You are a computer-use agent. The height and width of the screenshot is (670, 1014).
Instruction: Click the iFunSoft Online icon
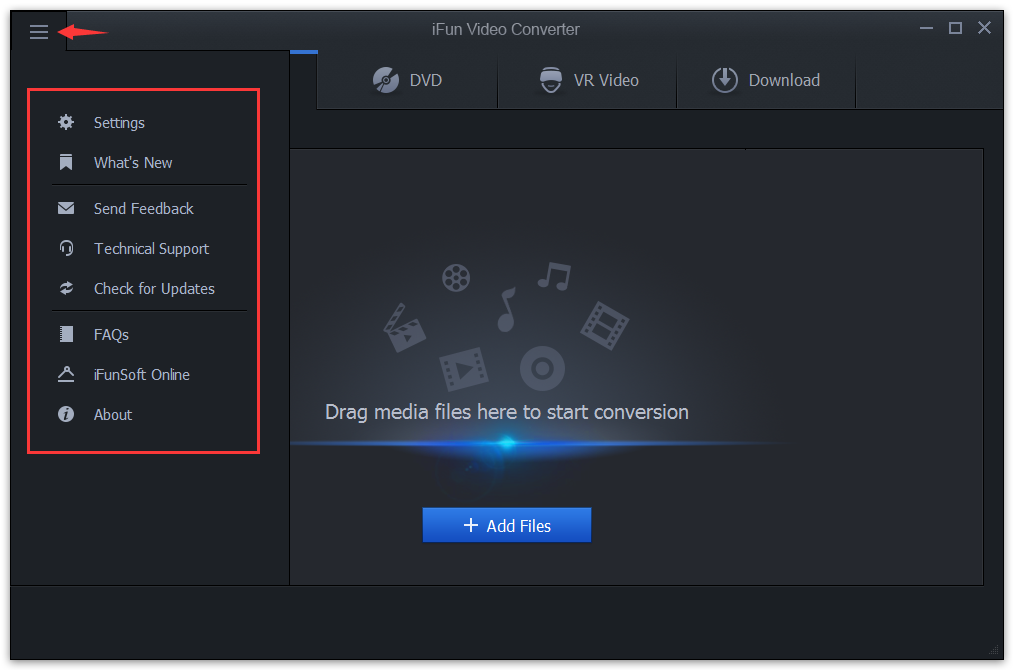[66, 374]
